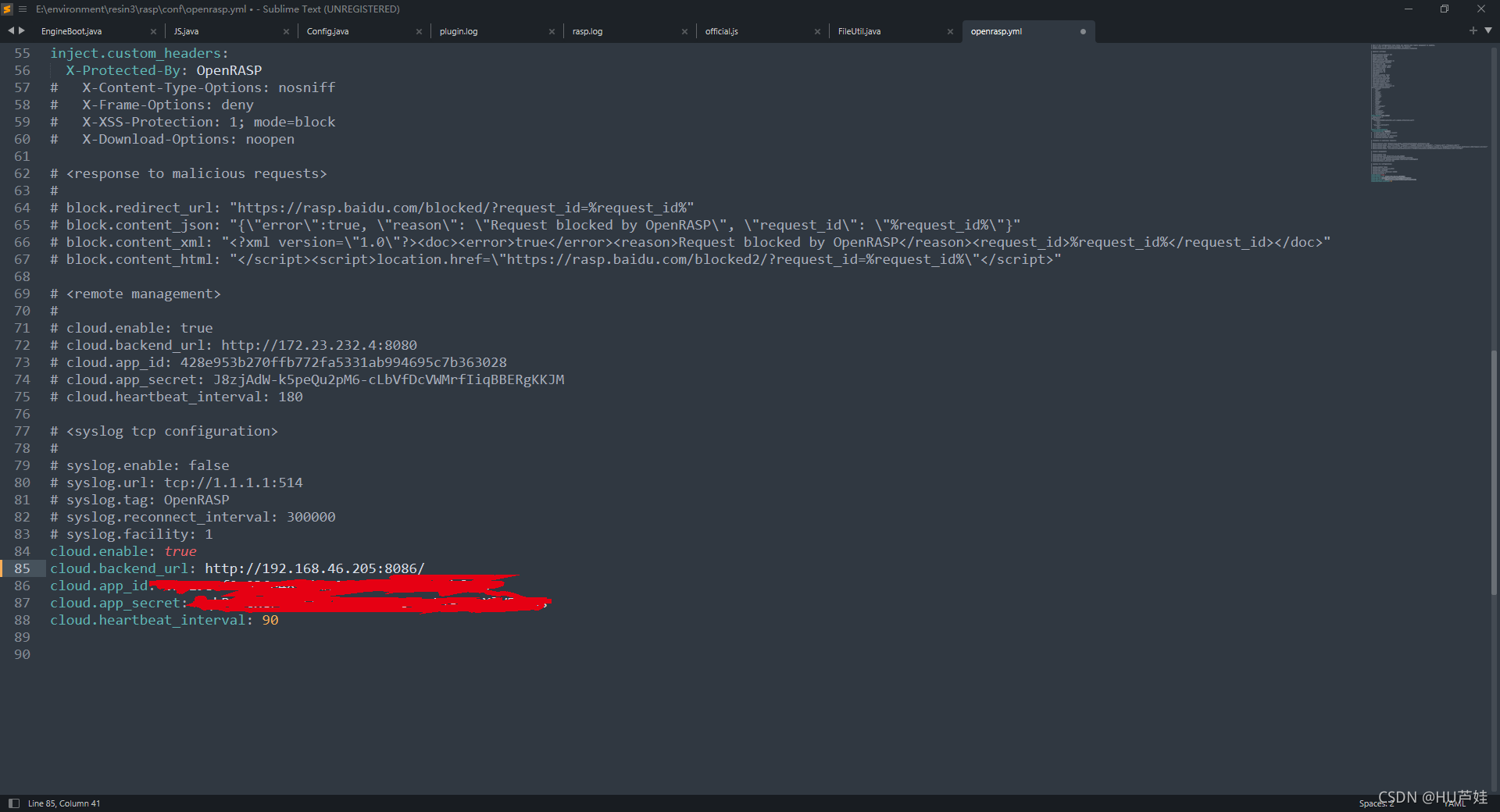Viewport: 1500px width, 812px height.
Task: Toggle the panel icon in status bar corner
Action: coord(12,803)
